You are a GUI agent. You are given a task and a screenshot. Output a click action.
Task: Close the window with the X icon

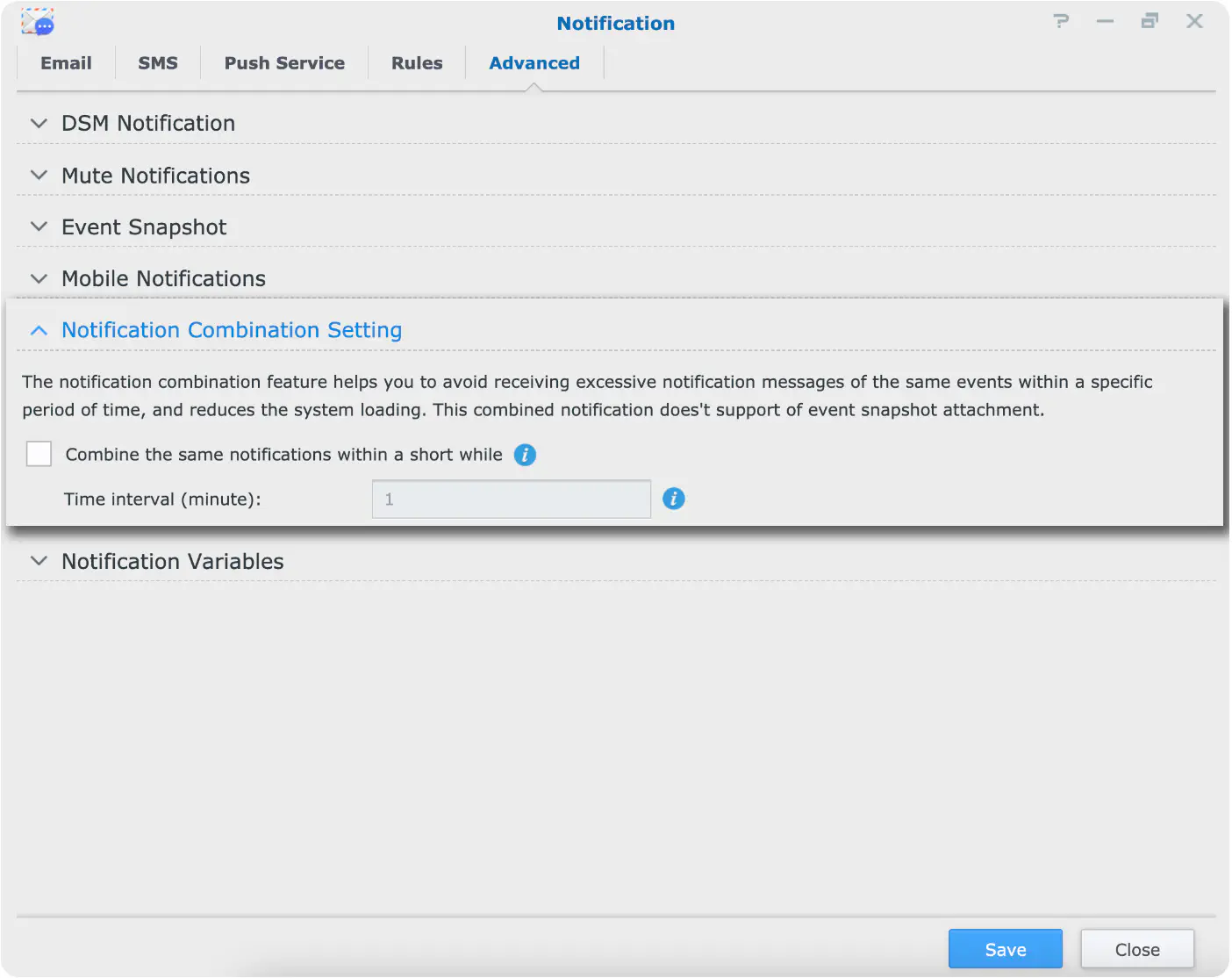1194,21
